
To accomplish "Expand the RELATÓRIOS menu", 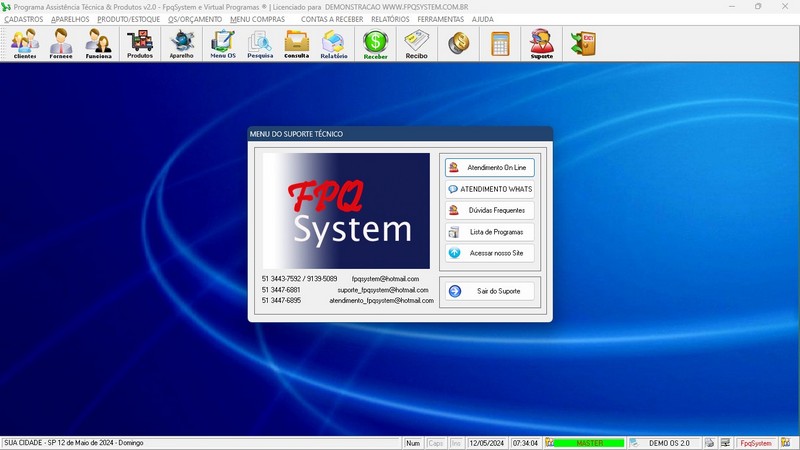I will [390, 19].
